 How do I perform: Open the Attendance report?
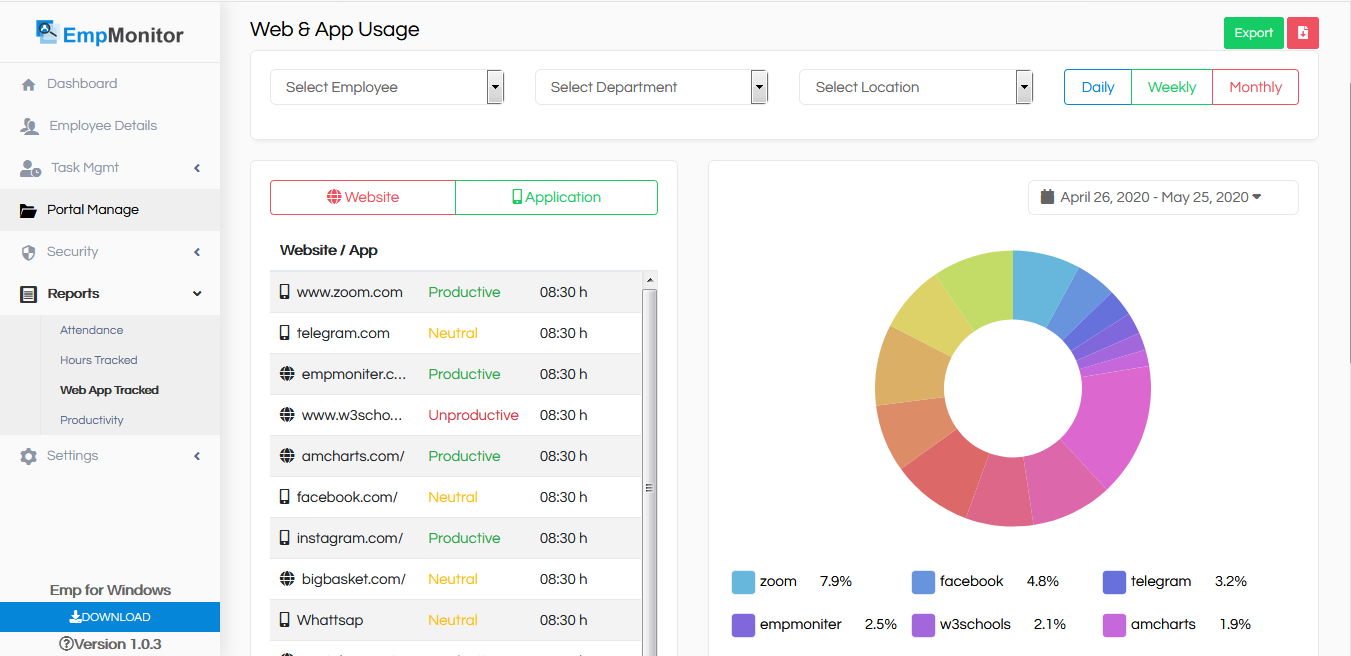coord(91,330)
